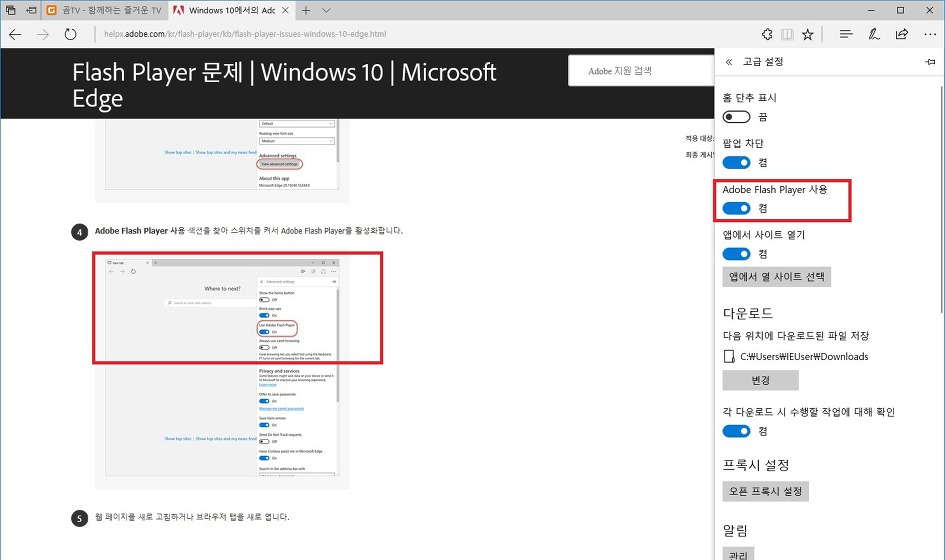This screenshot has height=560, width=945.
Task: Click the 고급 설정 panel title
Action: point(763,62)
